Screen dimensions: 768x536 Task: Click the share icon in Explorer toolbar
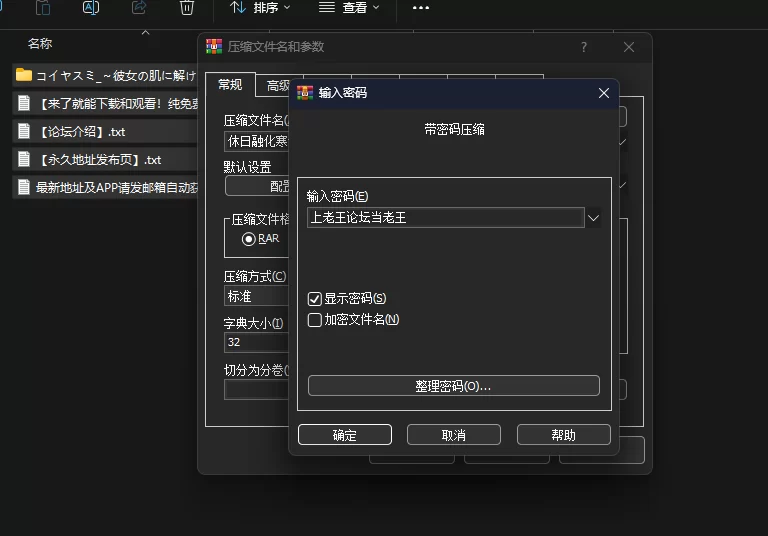tap(139, 7)
